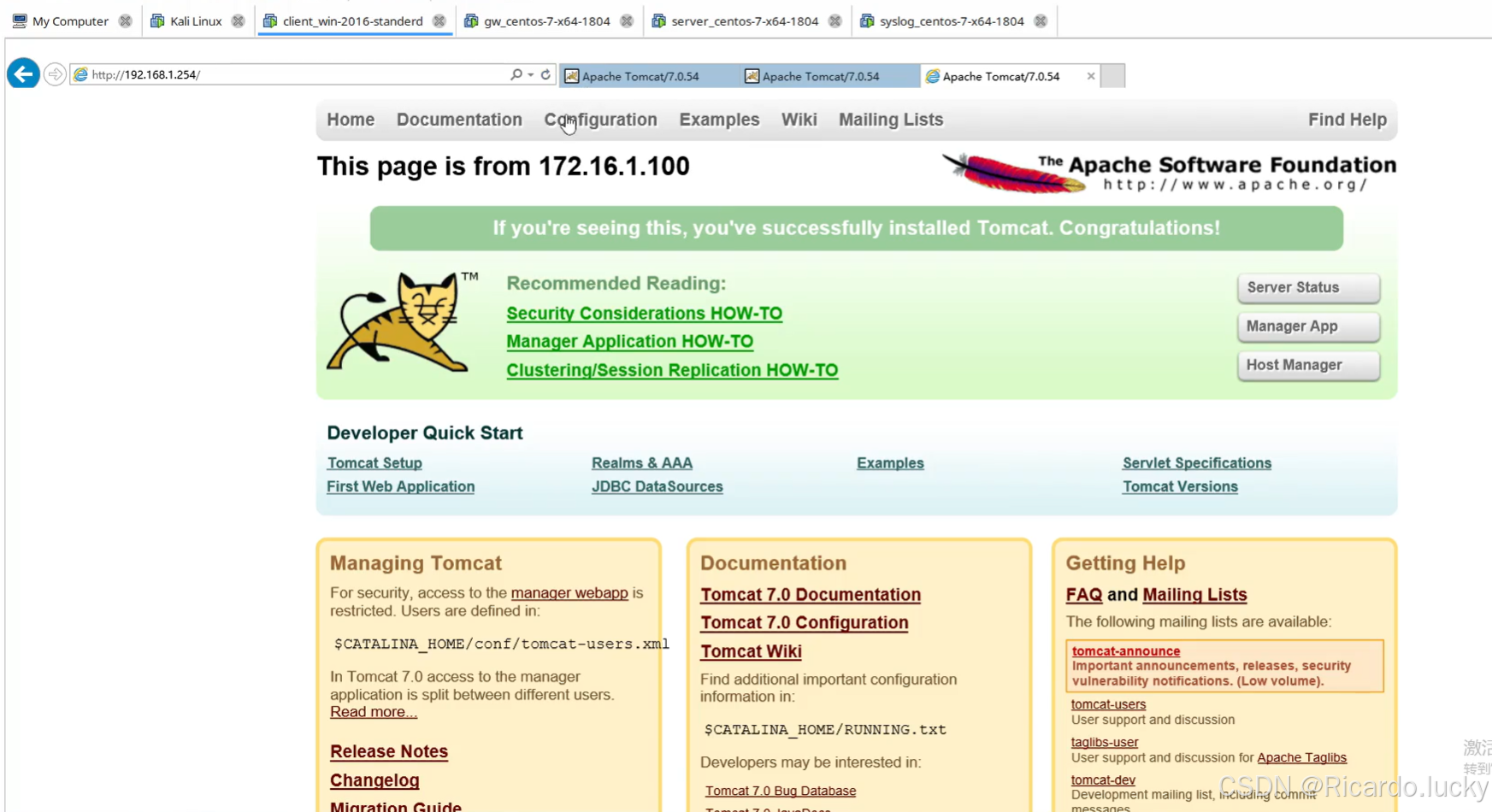Switch to the second Apache Tomcat/7.0.54 browser tab
The width and height of the screenshot is (1492, 812).
[830, 76]
